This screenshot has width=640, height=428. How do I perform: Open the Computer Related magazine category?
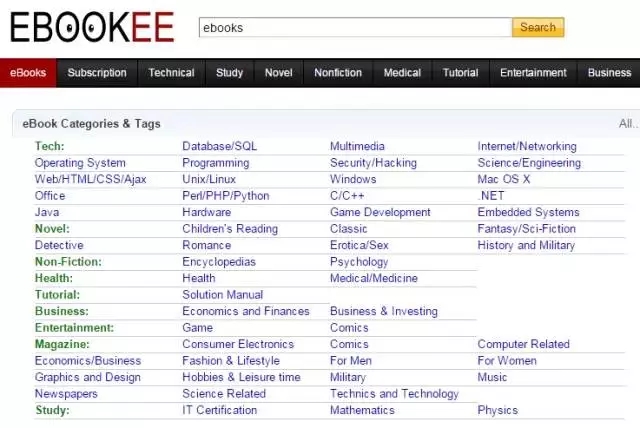coord(524,344)
